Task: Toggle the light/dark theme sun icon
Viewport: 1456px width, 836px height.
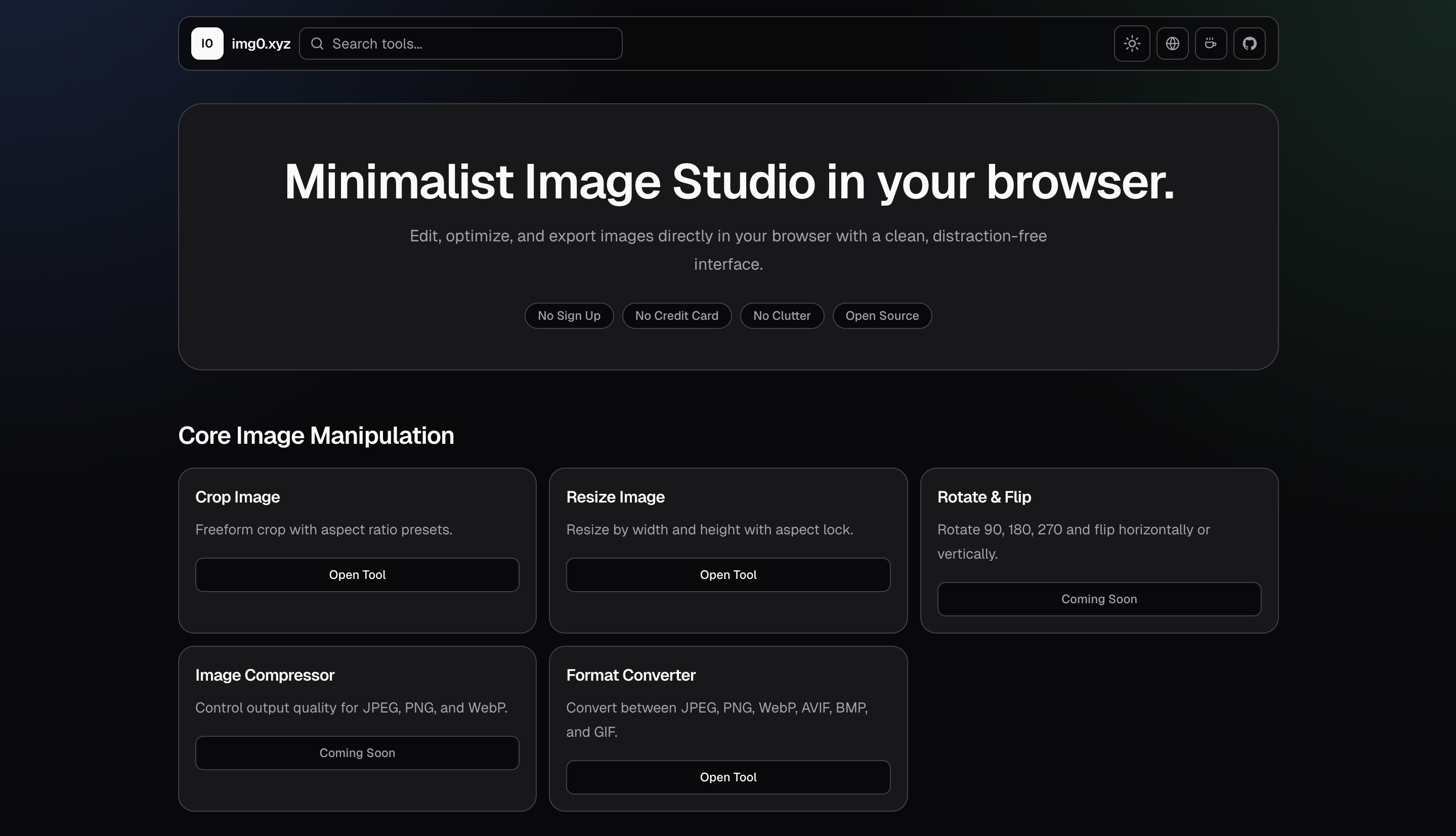Action: pyautogui.click(x=1131, y=44)
